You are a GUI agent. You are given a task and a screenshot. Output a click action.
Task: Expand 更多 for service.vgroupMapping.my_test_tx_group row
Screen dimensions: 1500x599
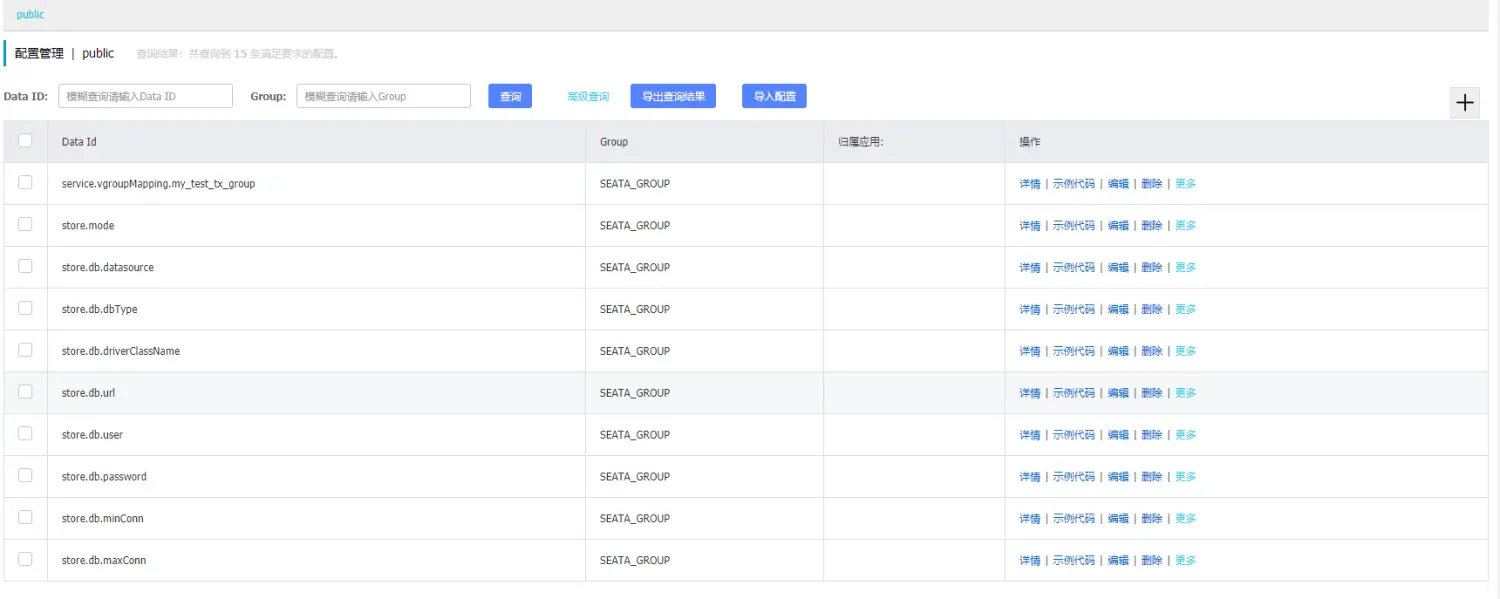1185,184
